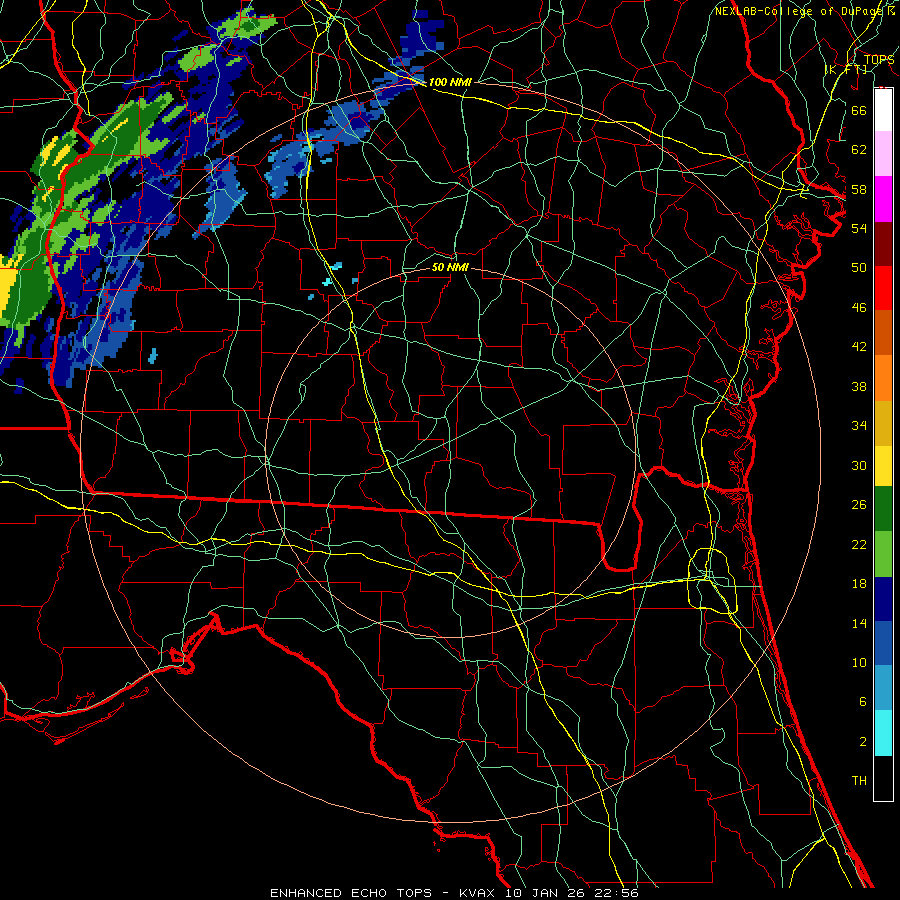Click the '18' legend value
900x900 pixels.
(x=859, y=584)
